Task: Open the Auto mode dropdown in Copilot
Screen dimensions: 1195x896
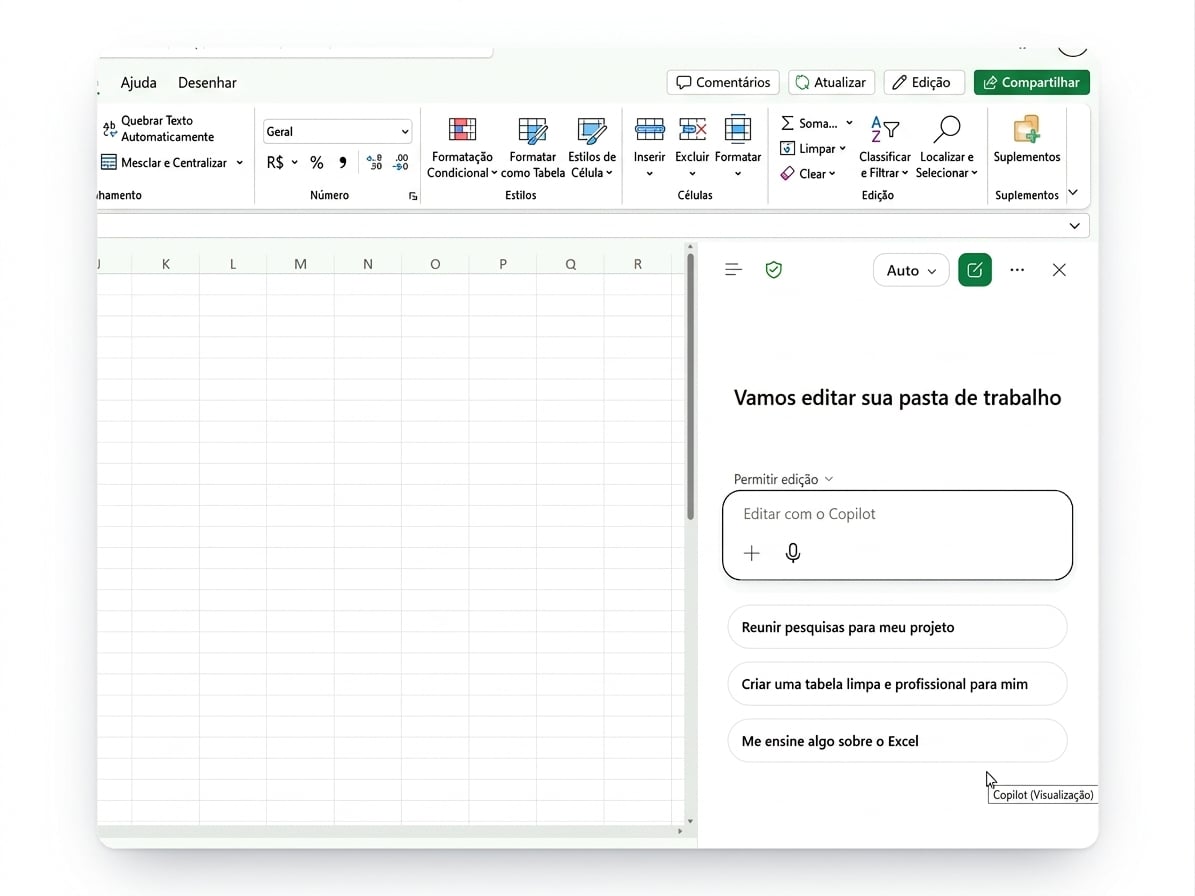Action: (x=911, y=270)
